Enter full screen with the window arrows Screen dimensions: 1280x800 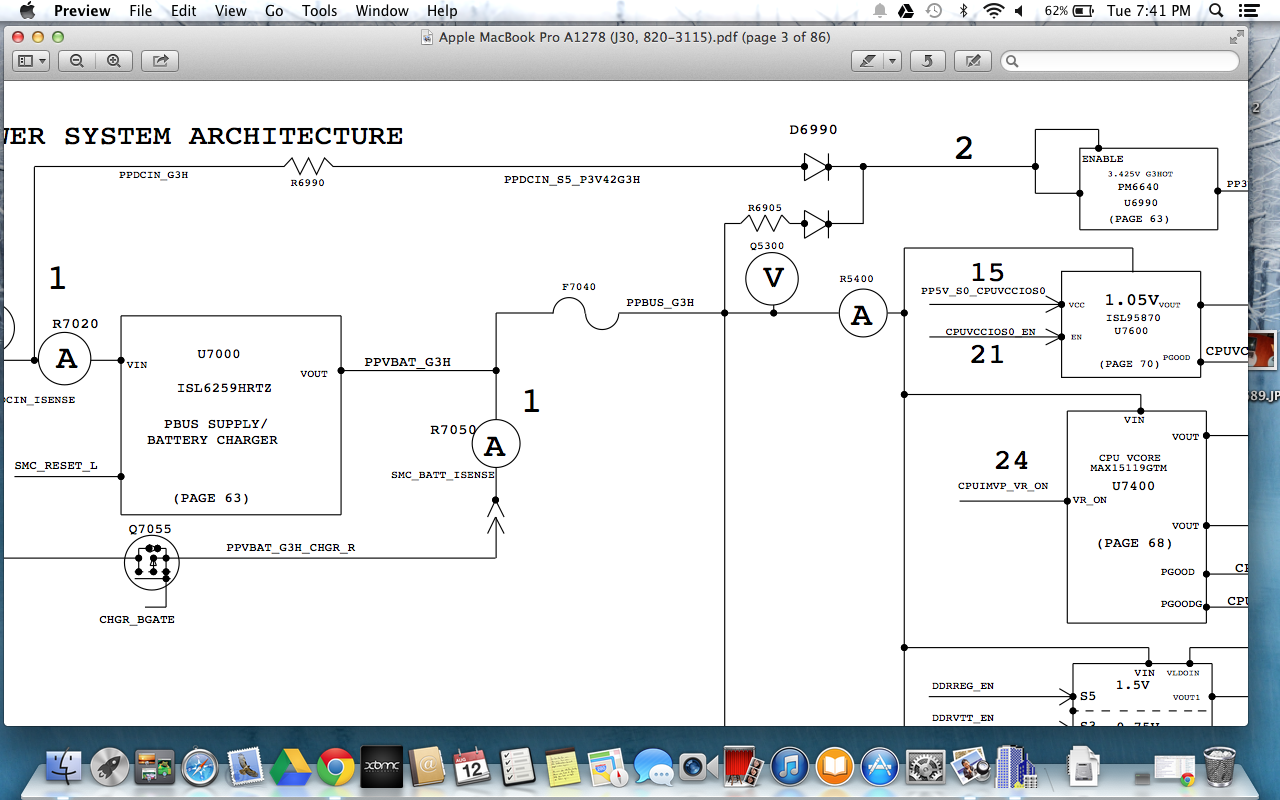1236,37
